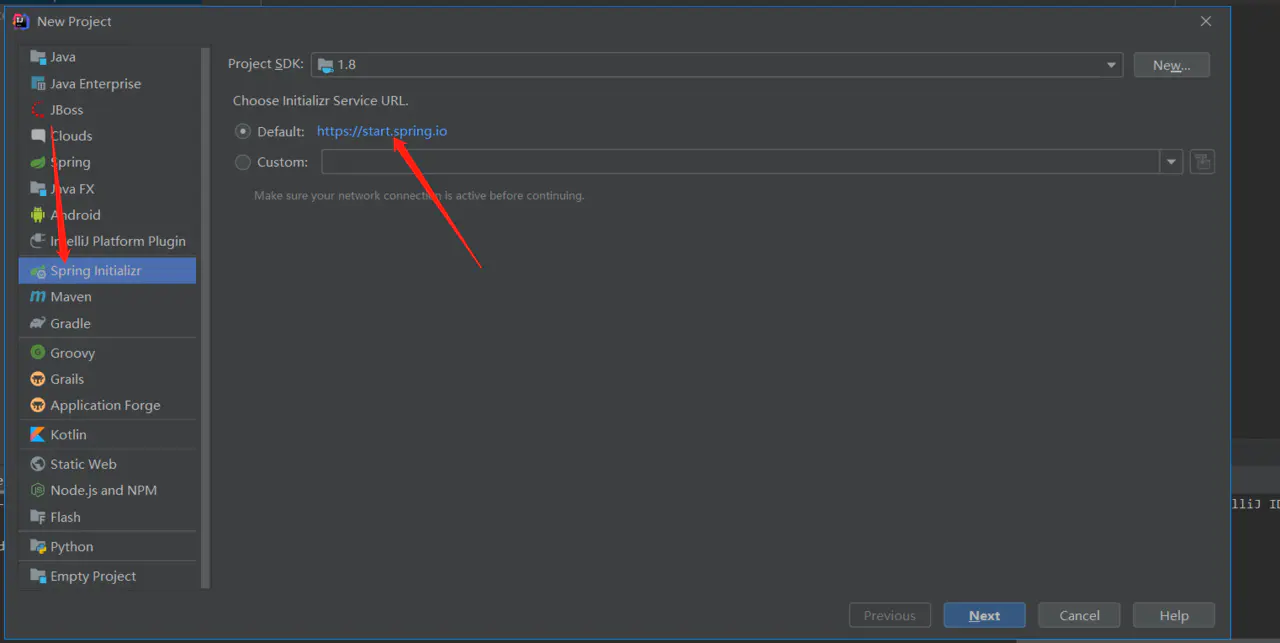The image size is (1280, 643).
Task: Expand the Custom URL history dropdown arrow
Action: point(1171,162)
